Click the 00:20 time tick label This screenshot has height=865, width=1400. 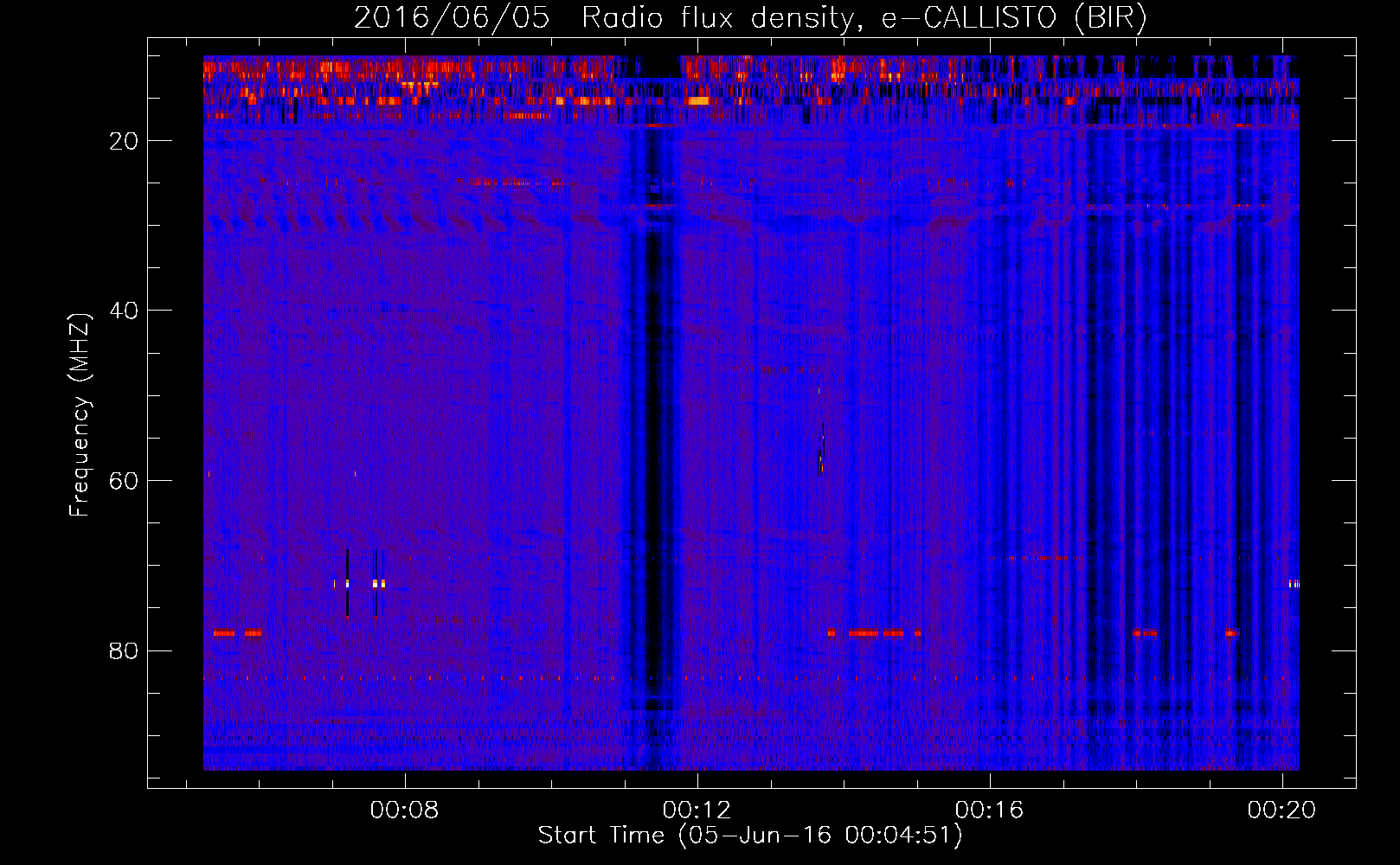pos(1281,810)
